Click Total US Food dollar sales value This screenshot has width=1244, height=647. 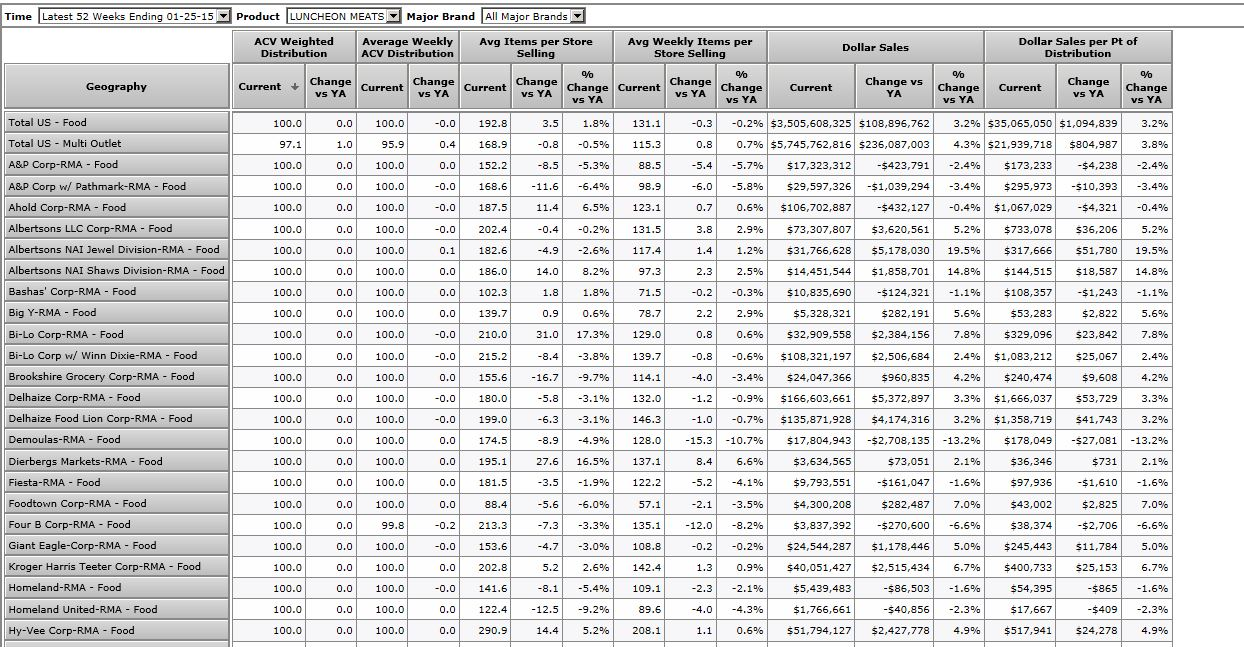[x=811, y=123]
